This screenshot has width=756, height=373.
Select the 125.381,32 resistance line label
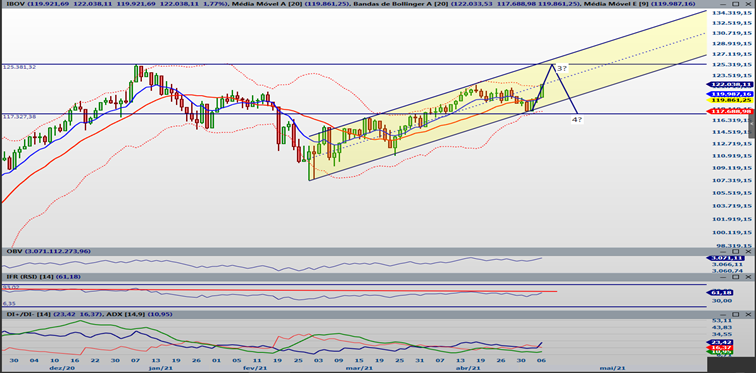coord(20,67)
